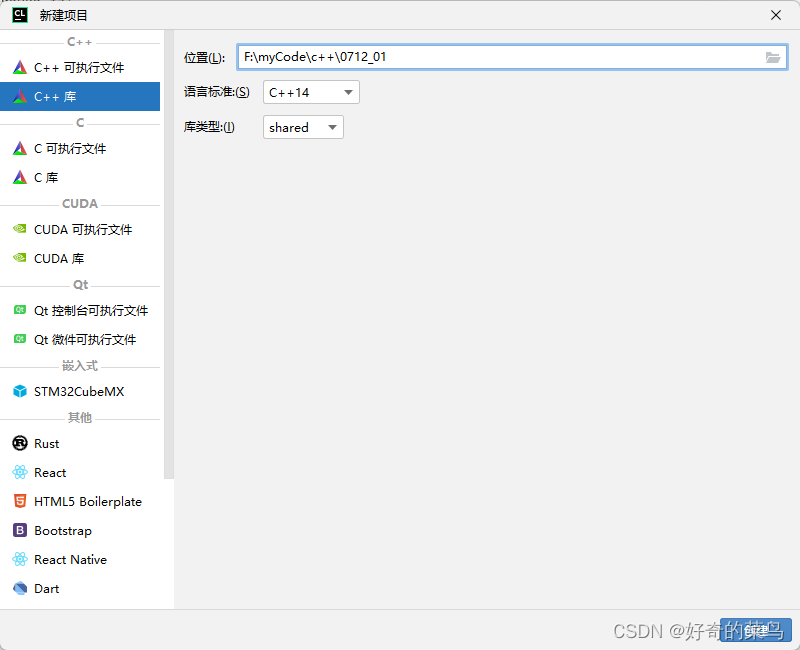Click the 创建 button to create project
This screenshot has height=650, width=800.
[x=757, y=631]
